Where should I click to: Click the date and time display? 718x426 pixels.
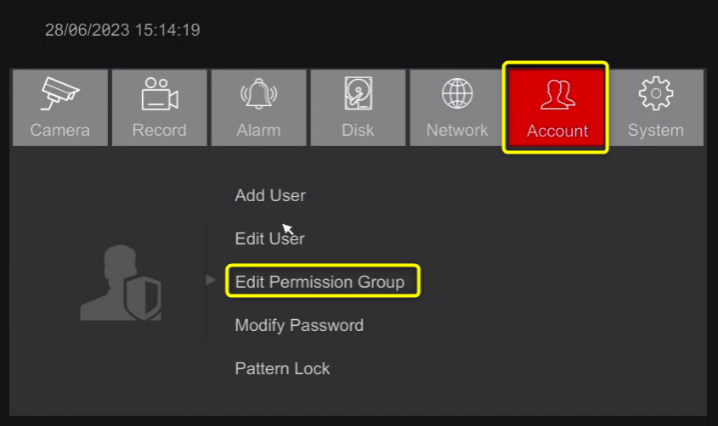(122, 30)
